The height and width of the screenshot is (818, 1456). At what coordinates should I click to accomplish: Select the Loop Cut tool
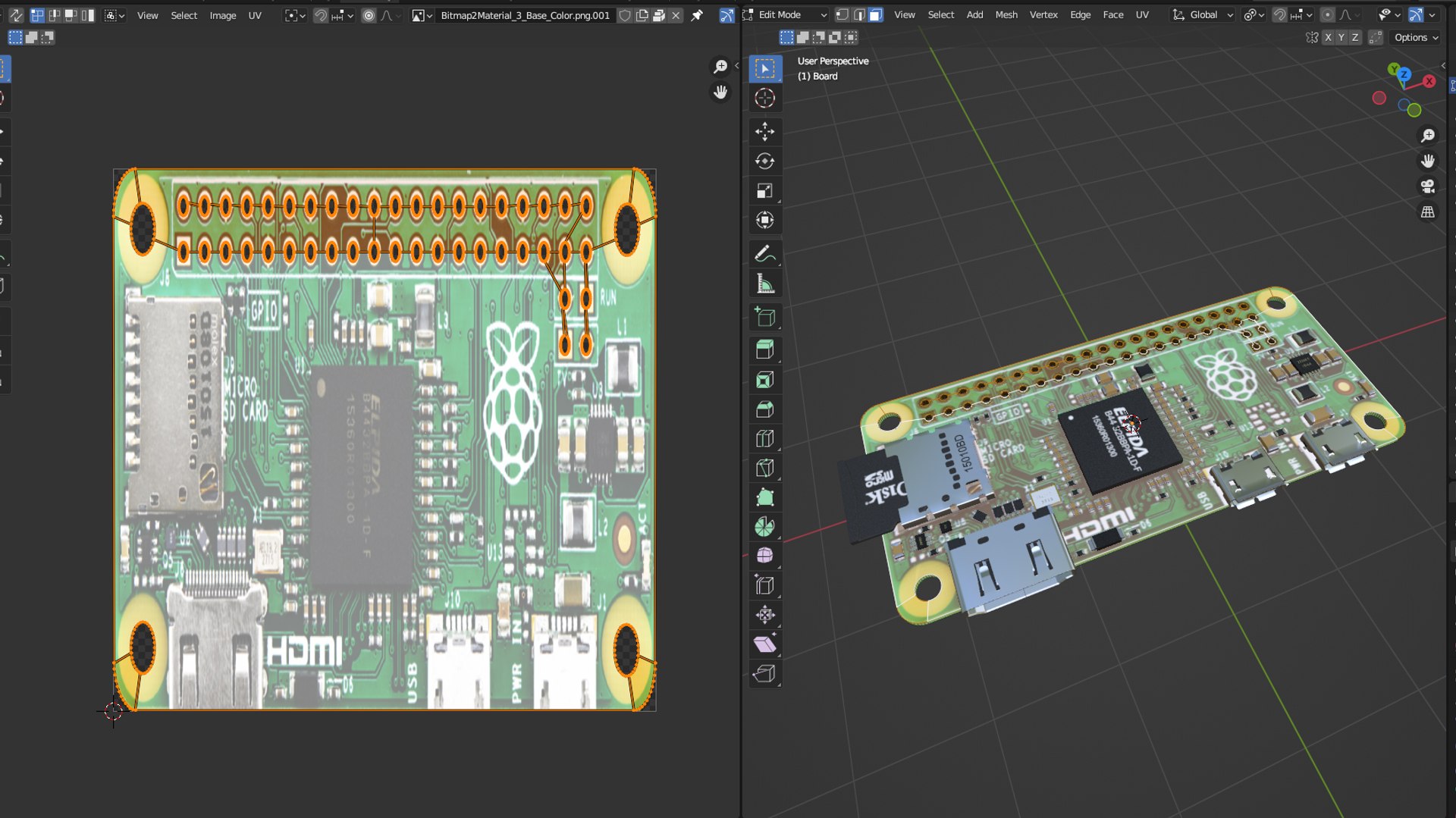click(764, 439)
